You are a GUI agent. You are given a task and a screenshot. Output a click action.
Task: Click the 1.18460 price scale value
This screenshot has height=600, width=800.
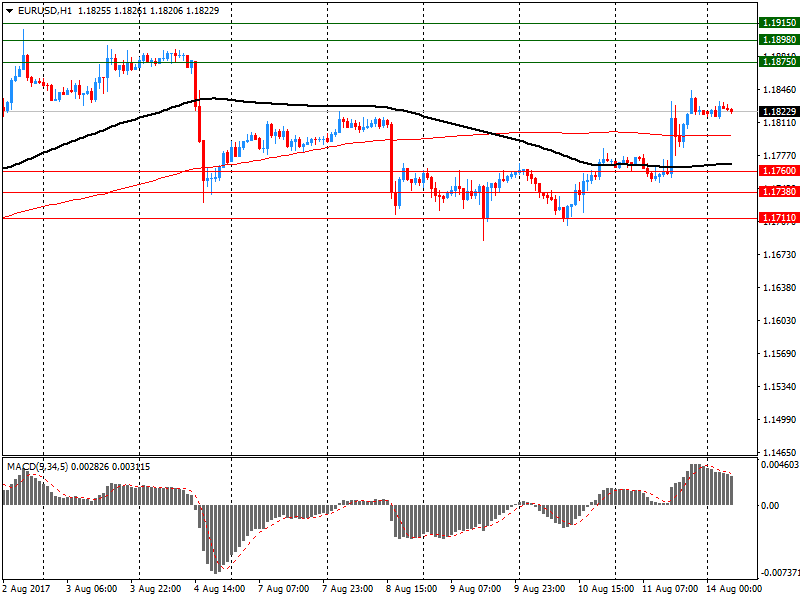[x=779, y=90]
